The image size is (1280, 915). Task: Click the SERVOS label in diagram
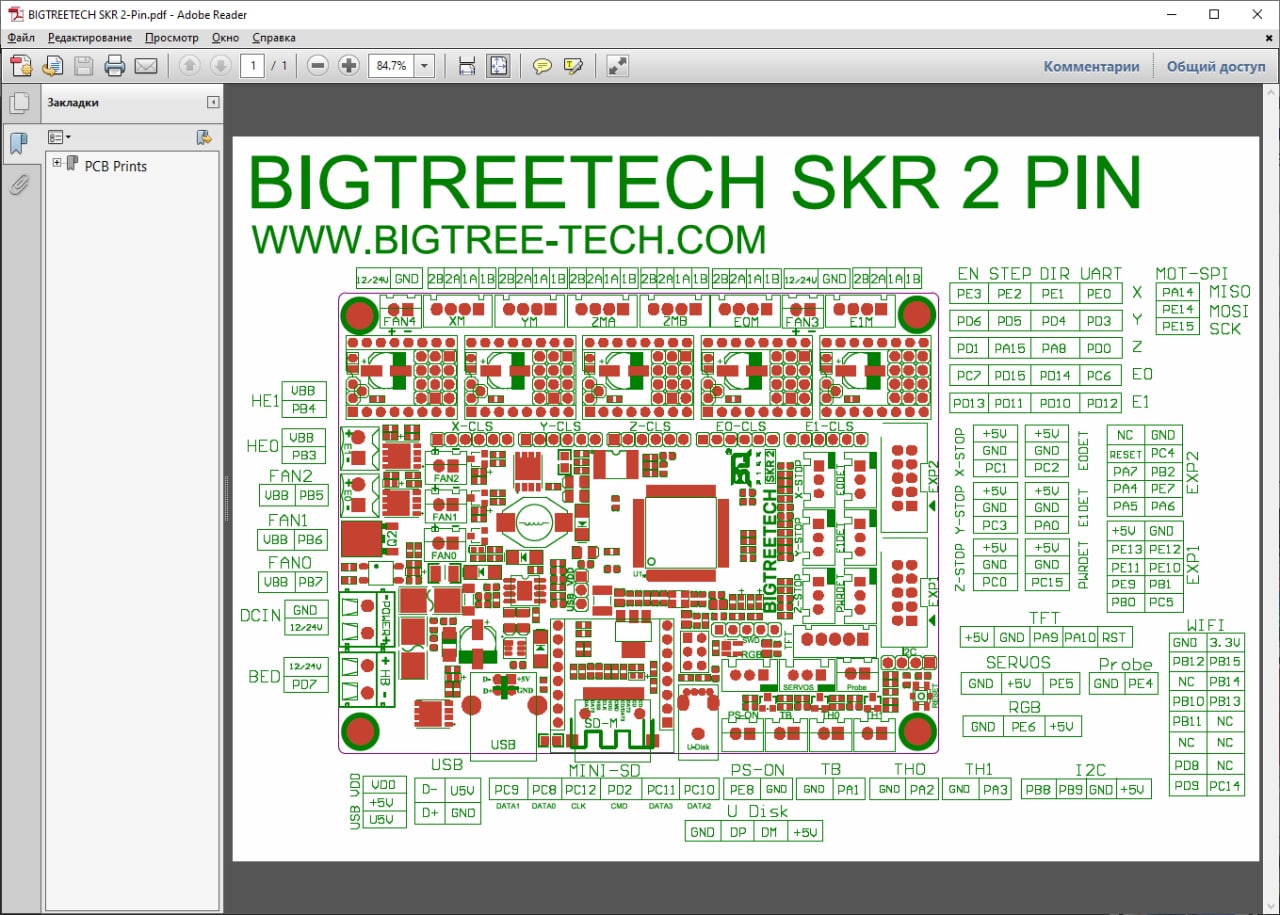pos(1018,662)
